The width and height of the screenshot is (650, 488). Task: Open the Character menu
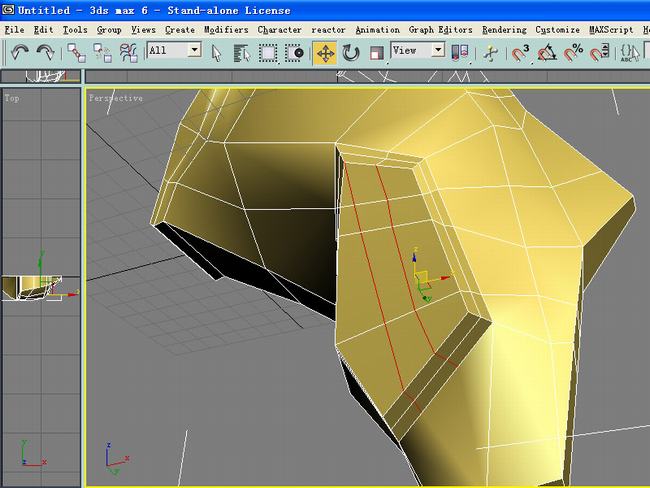[279, 30]
